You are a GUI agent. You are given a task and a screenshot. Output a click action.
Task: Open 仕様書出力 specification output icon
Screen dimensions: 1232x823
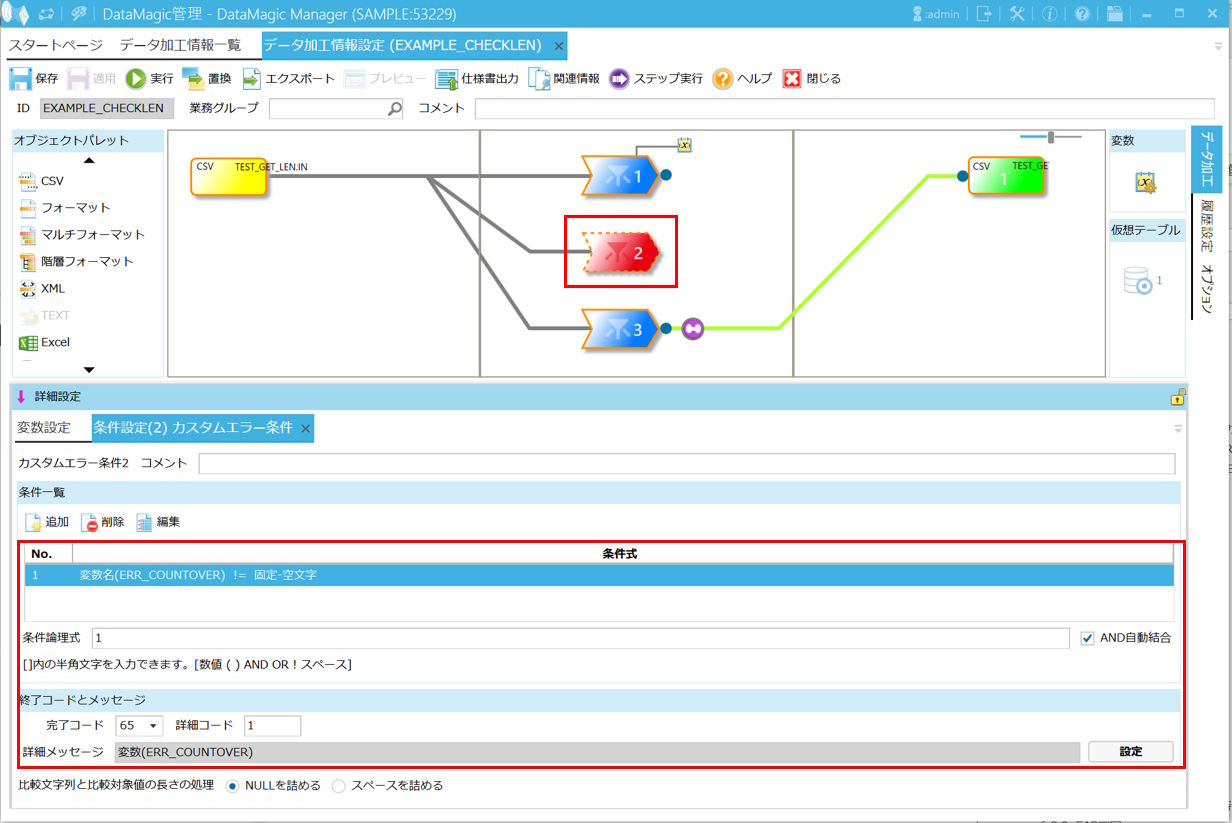447,78
